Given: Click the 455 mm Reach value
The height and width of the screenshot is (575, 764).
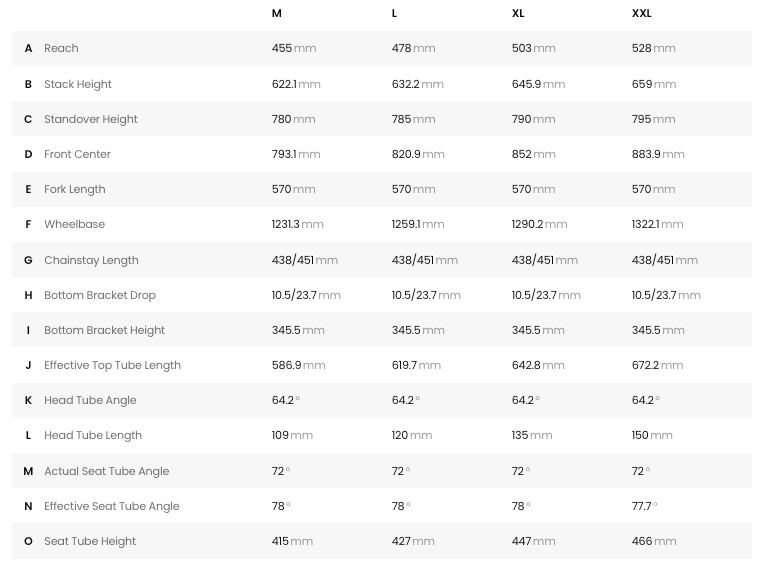Looking at the screenshot, I should 292,49.
